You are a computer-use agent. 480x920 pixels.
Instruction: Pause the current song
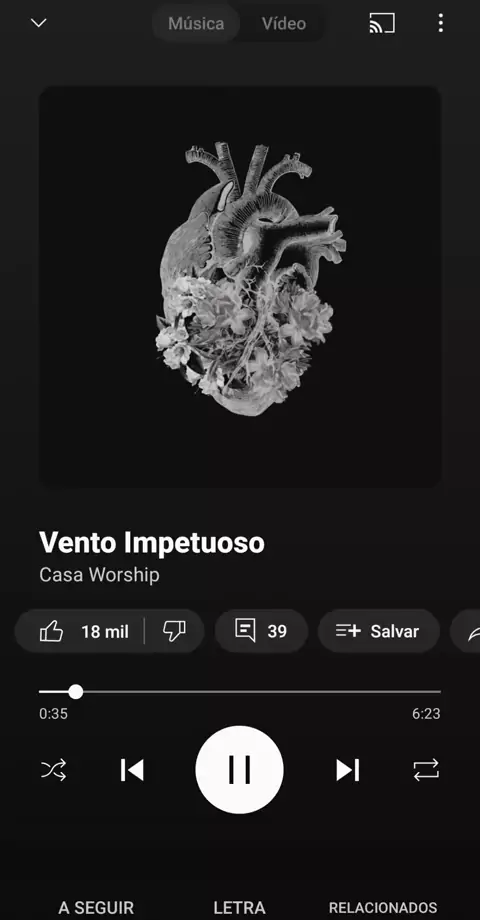click(x=239, y=770)
